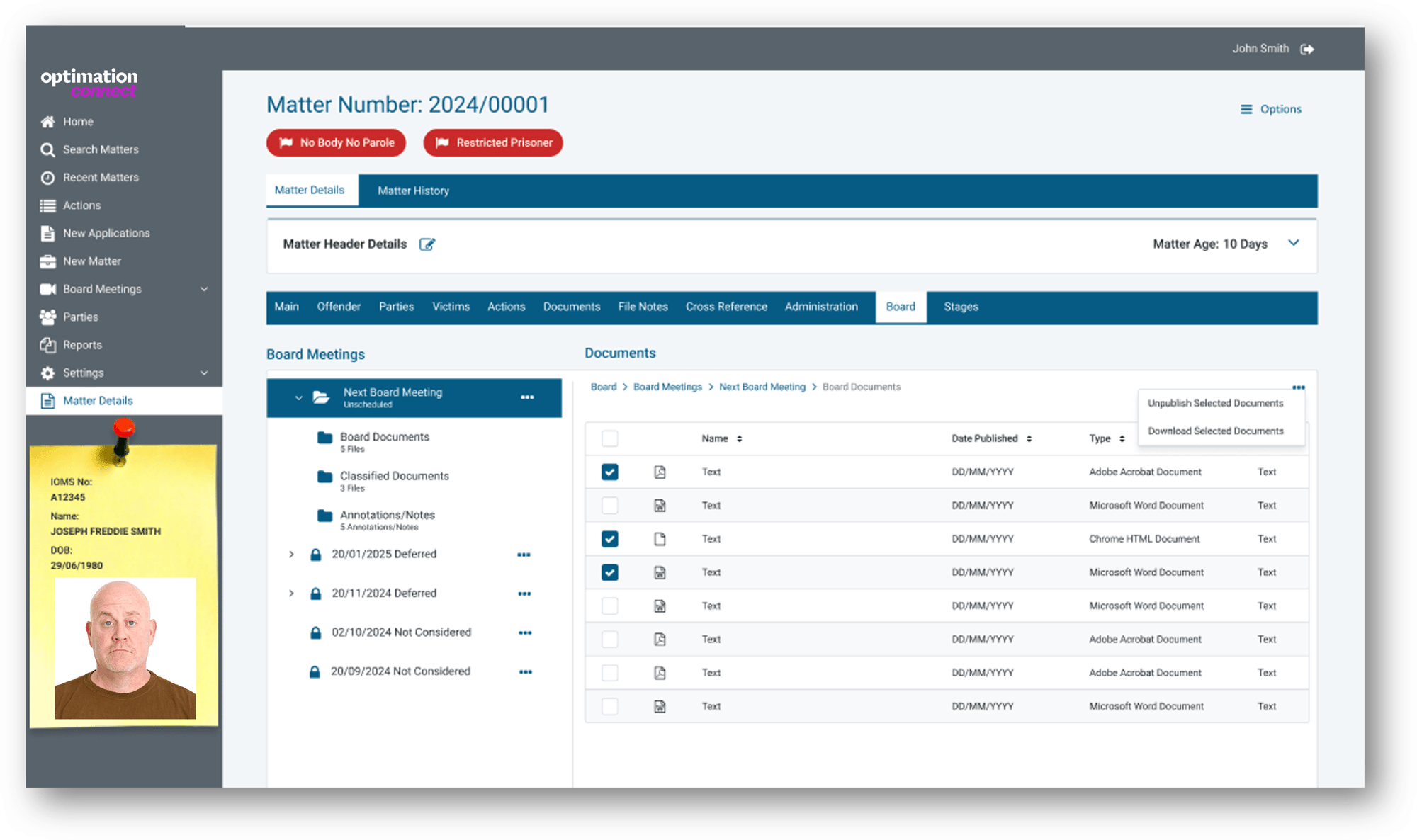Sort documents by the Date Published arrows

pos(1029,439)
